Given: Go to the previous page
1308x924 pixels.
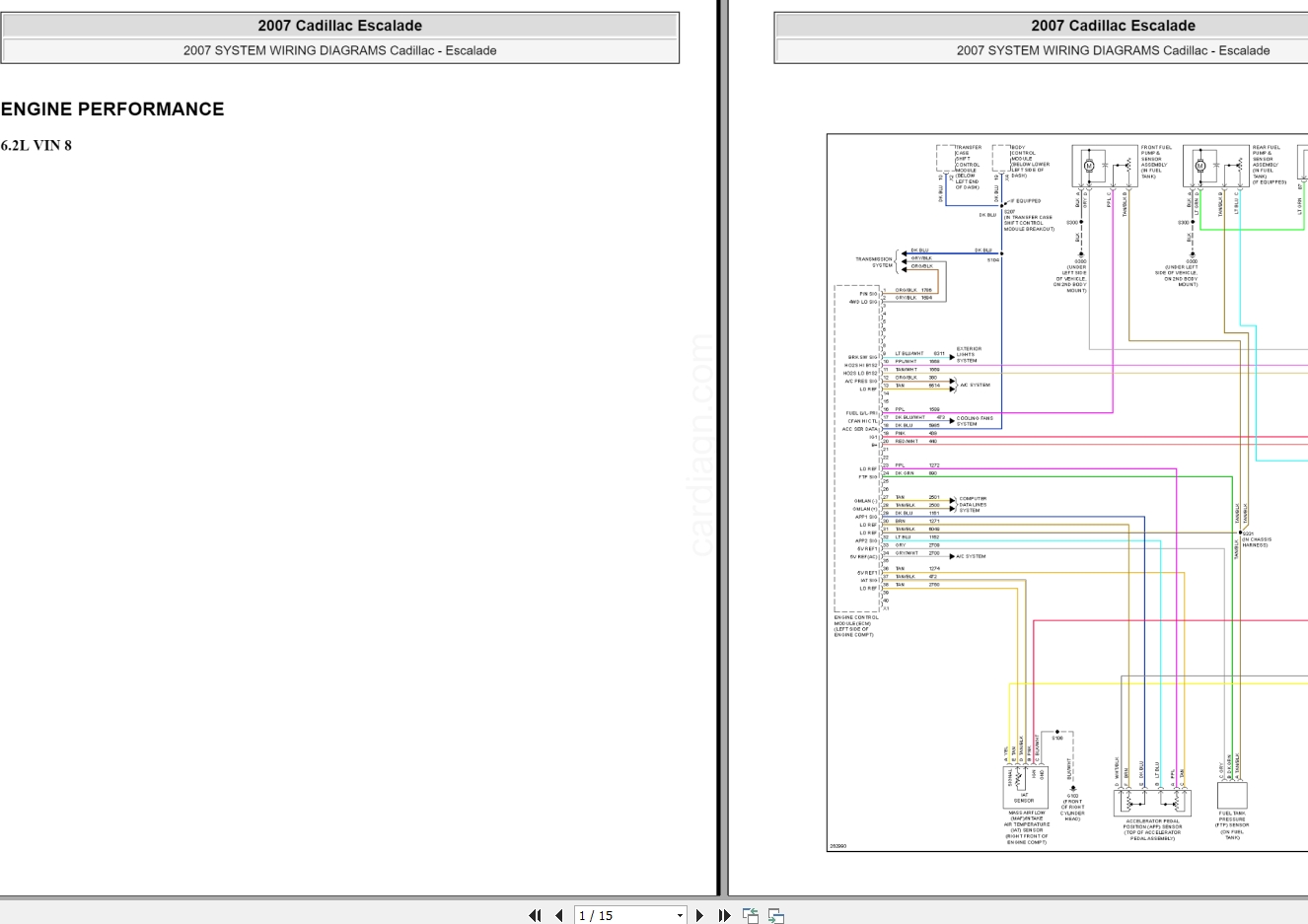Looking at the screenshot, I should point(558,915).
